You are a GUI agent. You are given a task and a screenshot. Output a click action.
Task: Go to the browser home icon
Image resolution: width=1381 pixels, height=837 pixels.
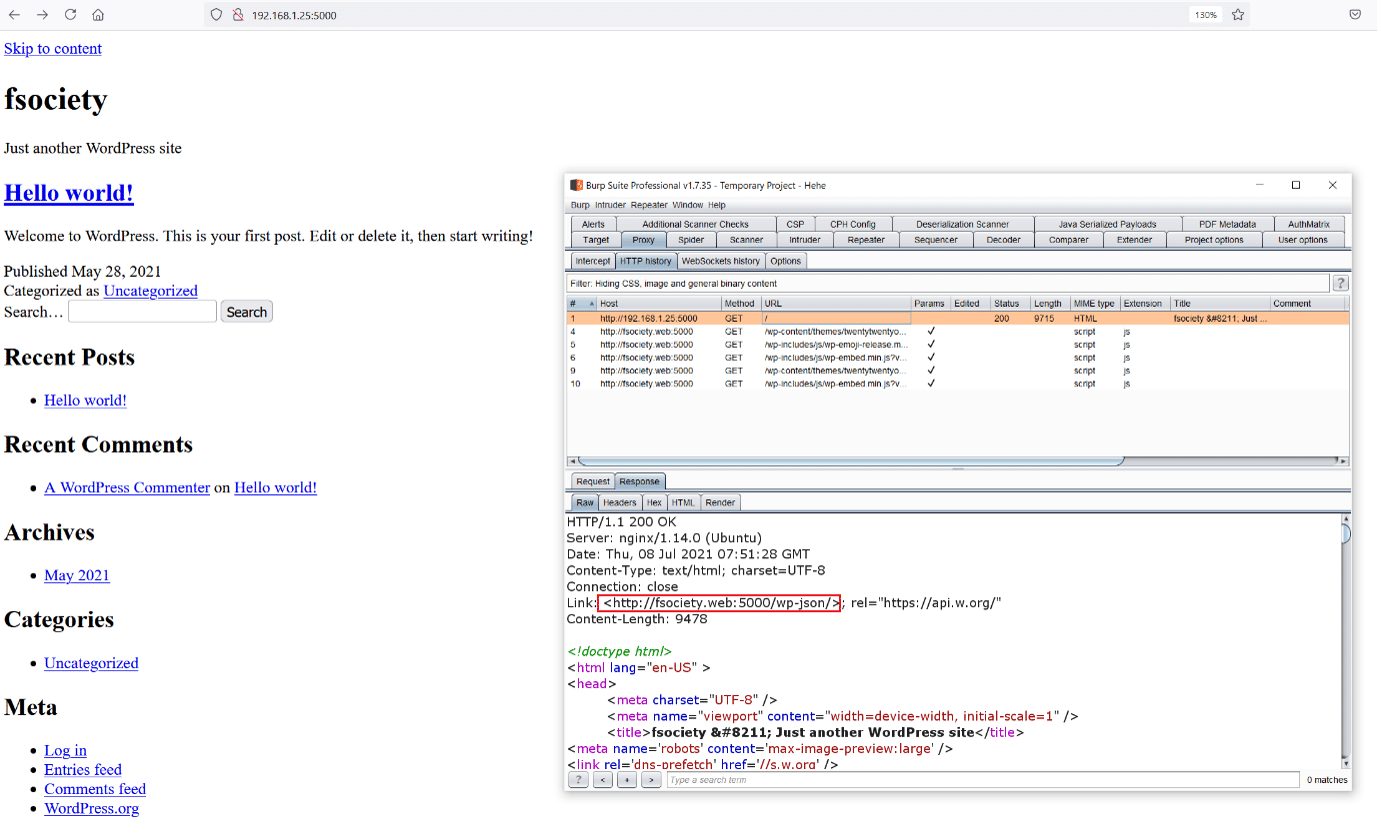pos(98,15)
